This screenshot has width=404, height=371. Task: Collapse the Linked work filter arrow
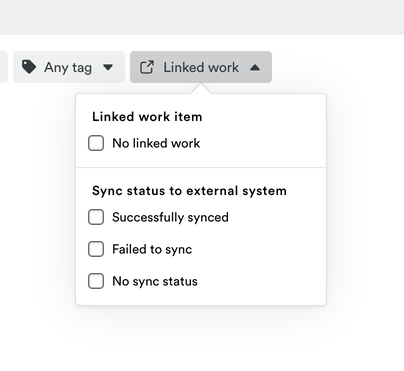click(255, 67)
